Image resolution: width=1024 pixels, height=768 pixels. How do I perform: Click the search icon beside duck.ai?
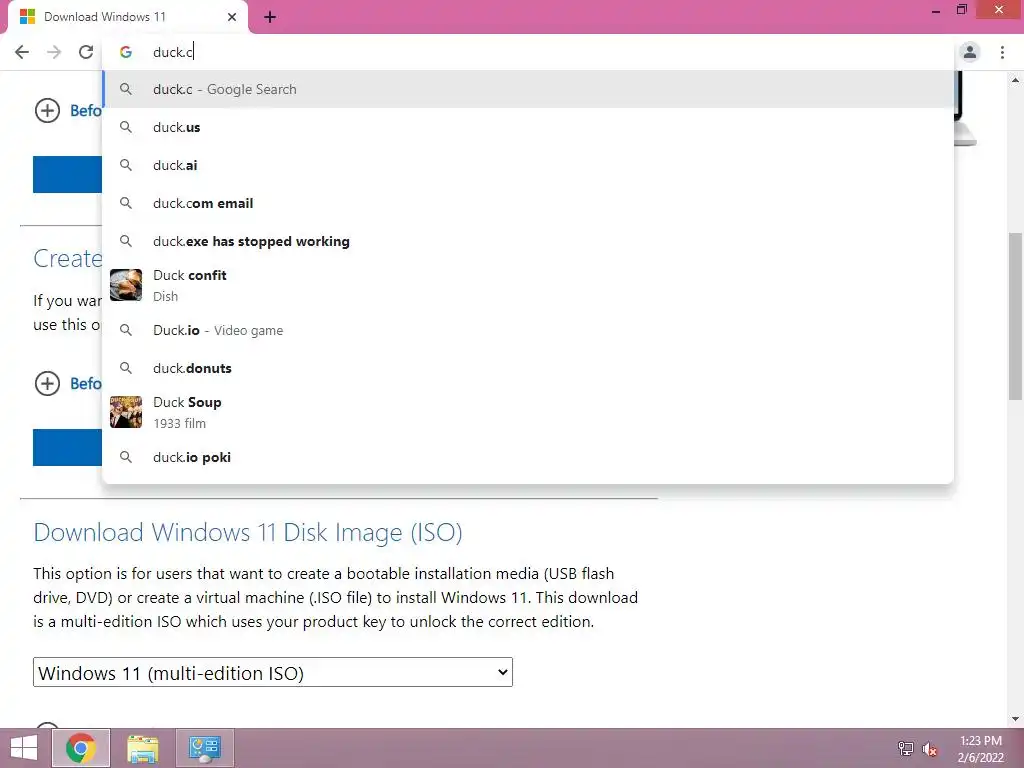click(x=125, y=165)
